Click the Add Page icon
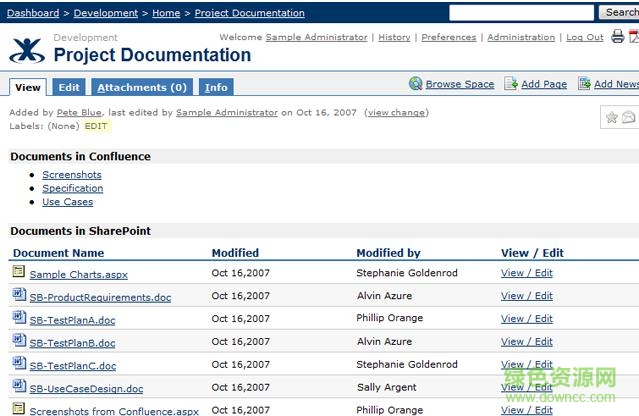The width and height of the screenshot is (639, 416). click(x=511, y=84)
